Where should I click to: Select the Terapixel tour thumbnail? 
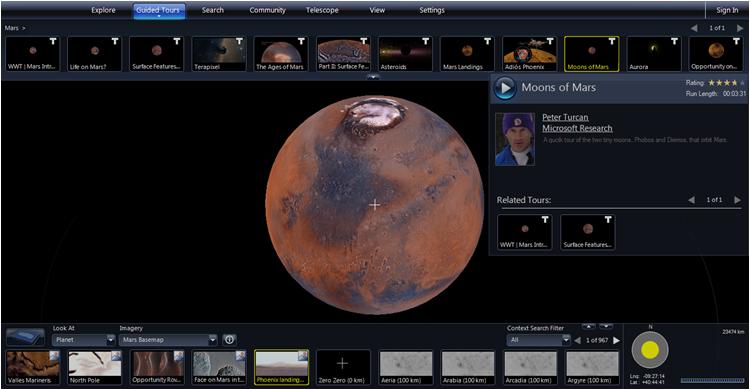tap(219, 54)
